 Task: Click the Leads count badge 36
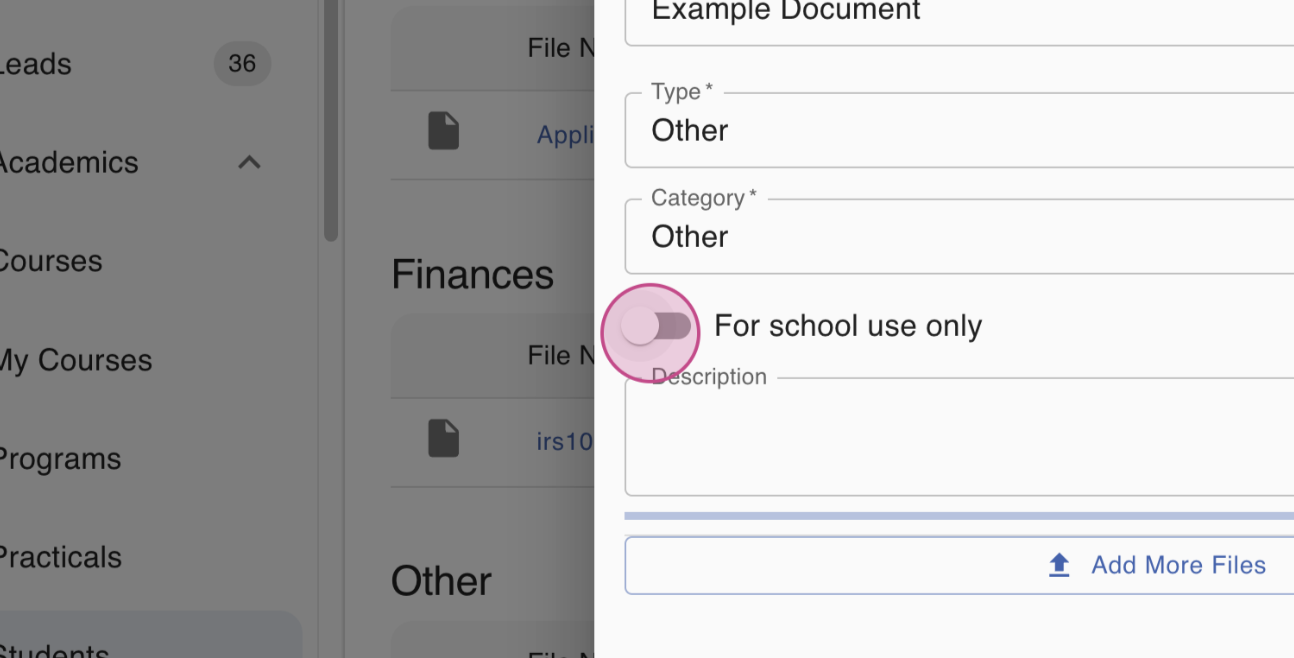click(x=242, y=64)
